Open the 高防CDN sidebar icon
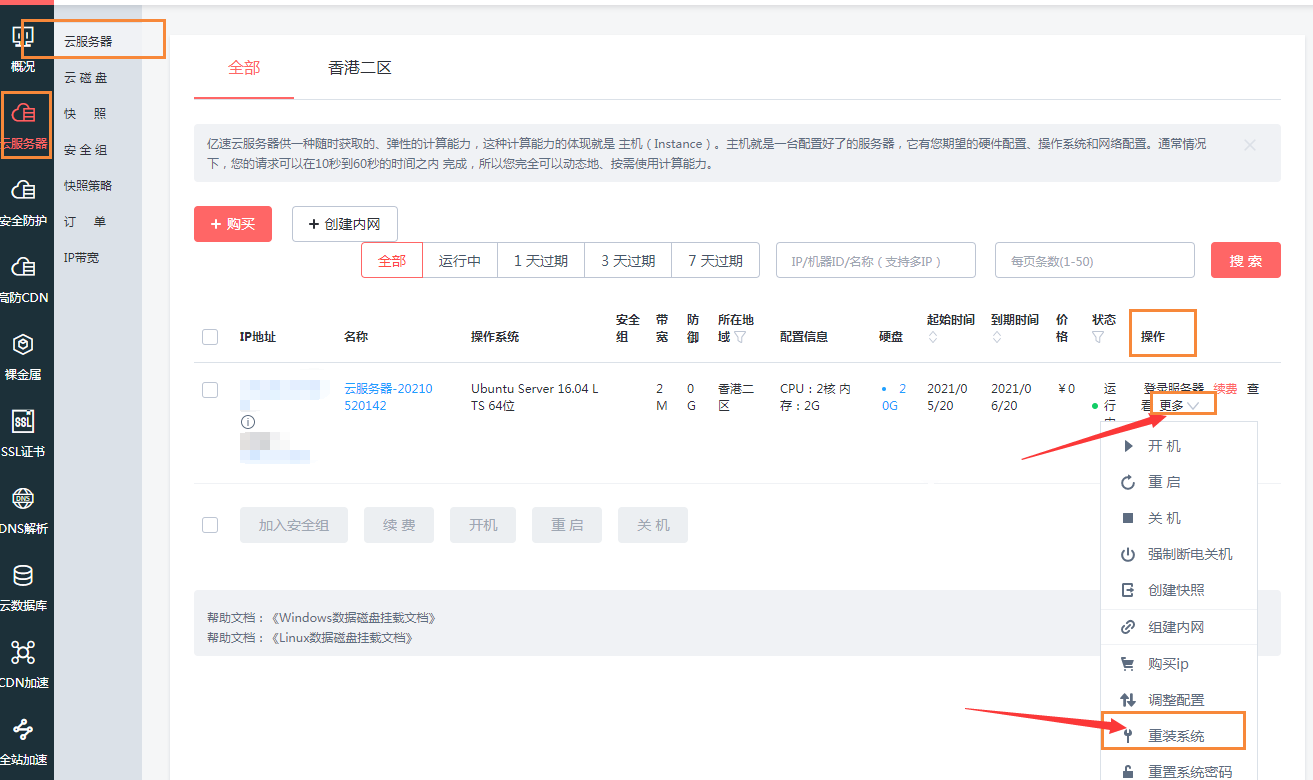Image resolution: width=1313 pixels, height=780 pixels. click(x=23, y=267)
